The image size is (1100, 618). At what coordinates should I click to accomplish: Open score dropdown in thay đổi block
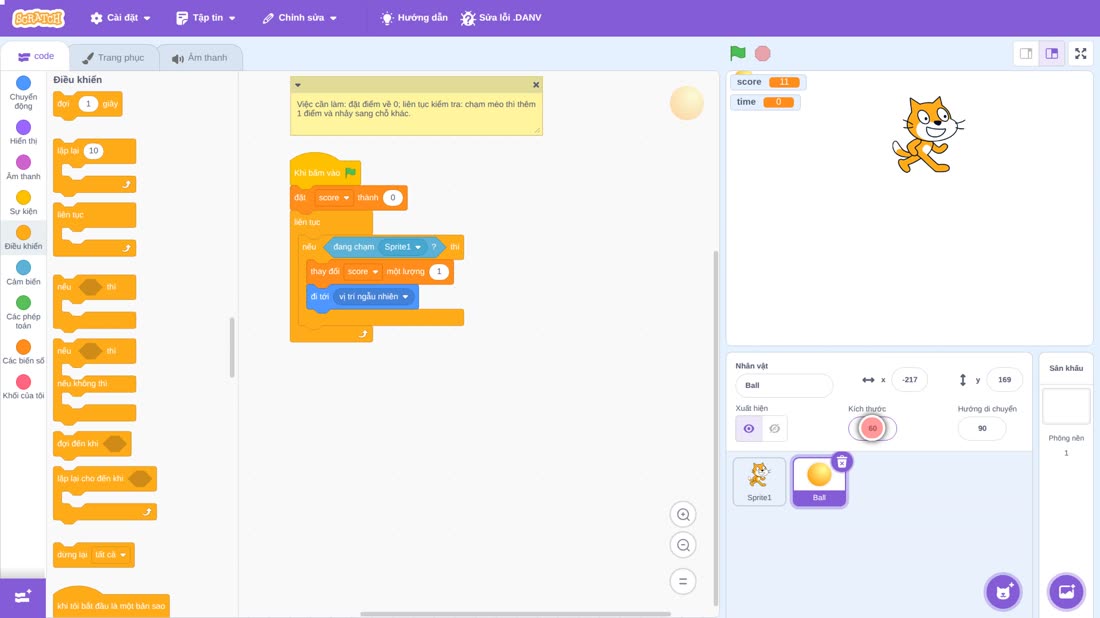click(362, 271)
